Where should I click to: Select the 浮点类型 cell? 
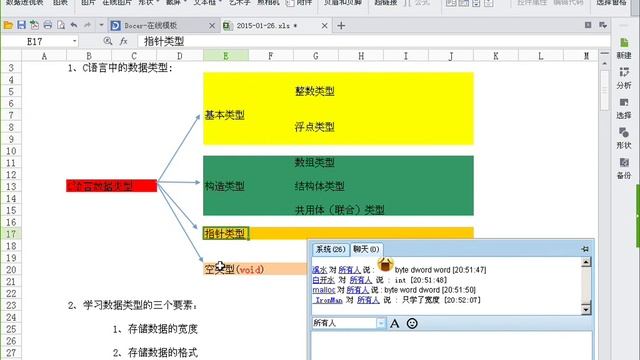(x=315, y=127)
